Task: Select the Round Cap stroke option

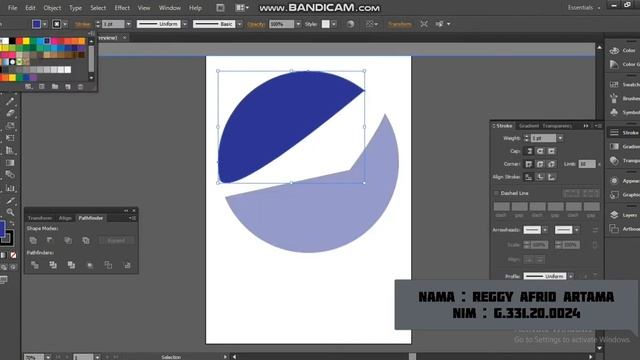Action: coord(540,151)
